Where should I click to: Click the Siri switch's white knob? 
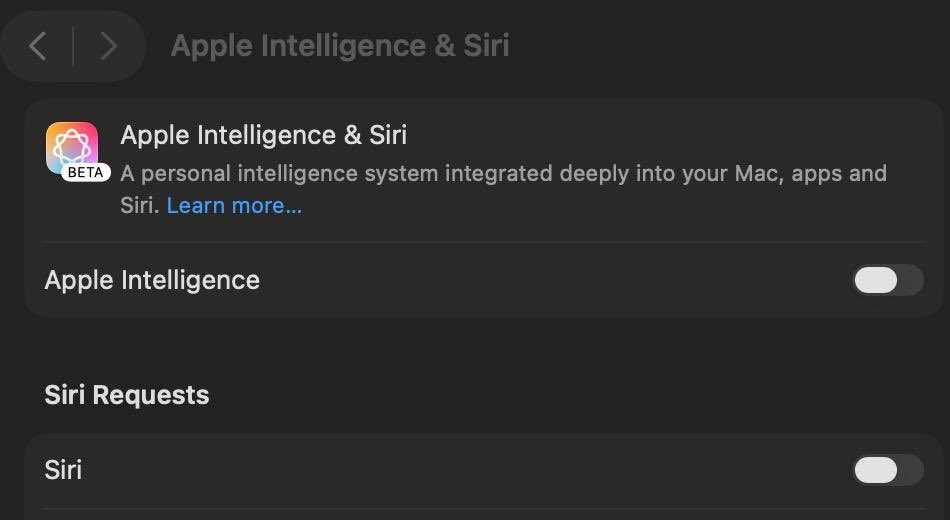tap(876, 470)
